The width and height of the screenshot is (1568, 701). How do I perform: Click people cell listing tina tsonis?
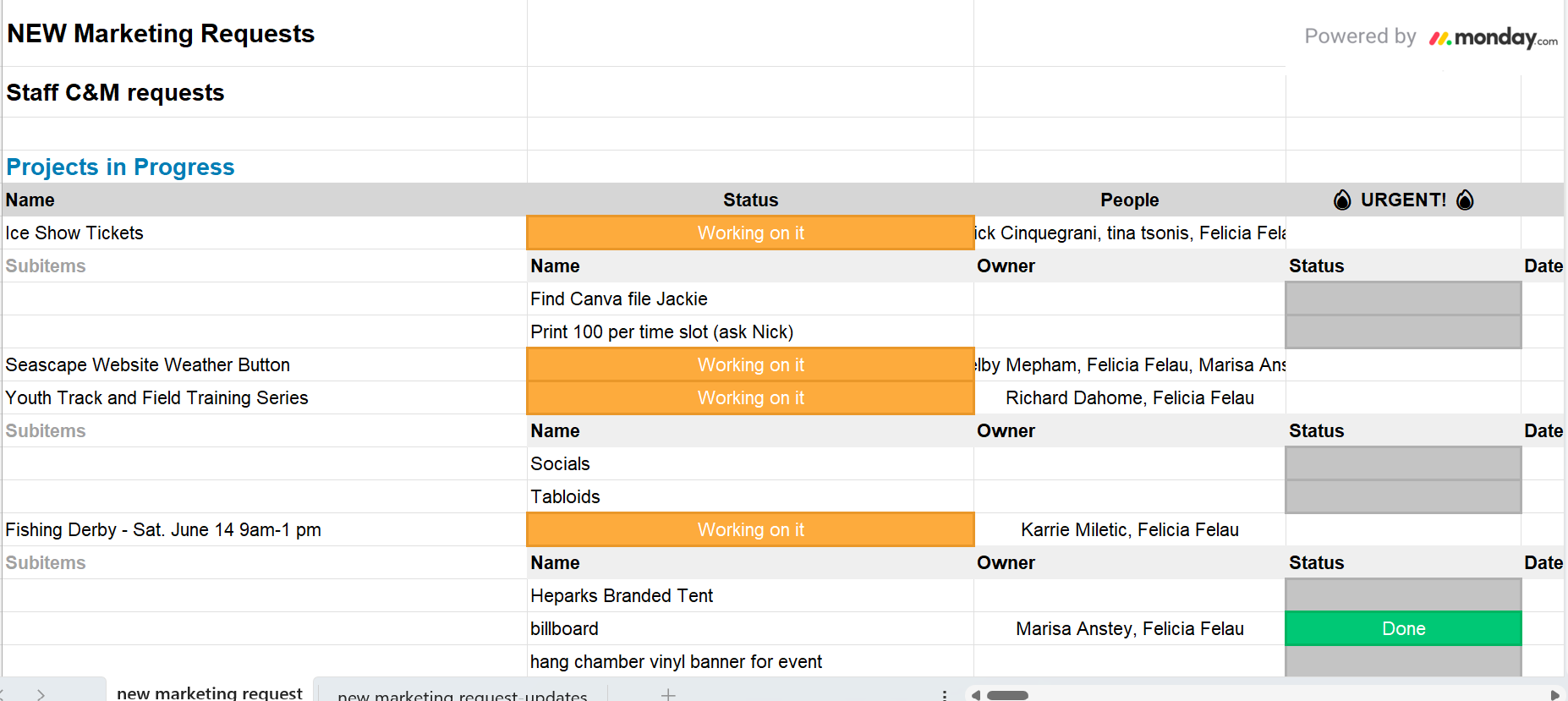pyautogui.click(x=1129, y=233)
